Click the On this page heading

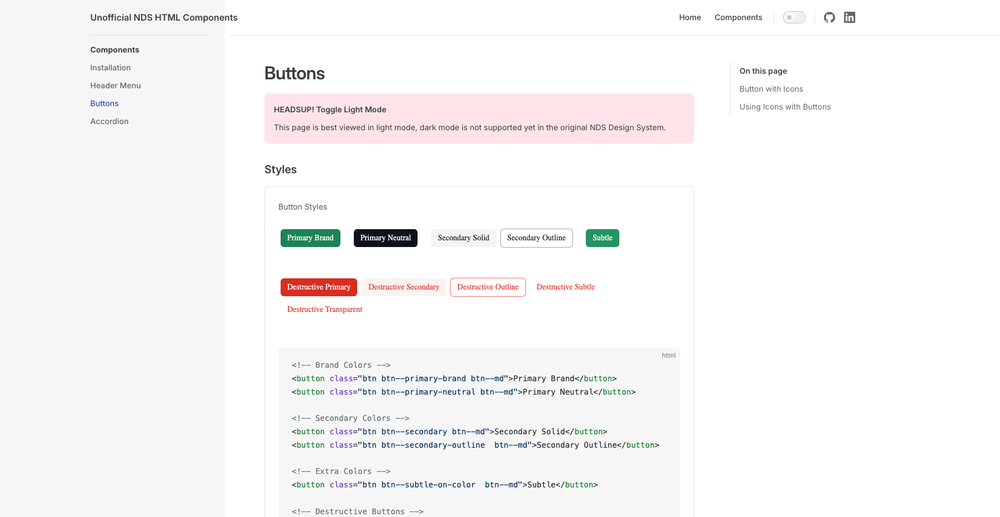(763, 71)
